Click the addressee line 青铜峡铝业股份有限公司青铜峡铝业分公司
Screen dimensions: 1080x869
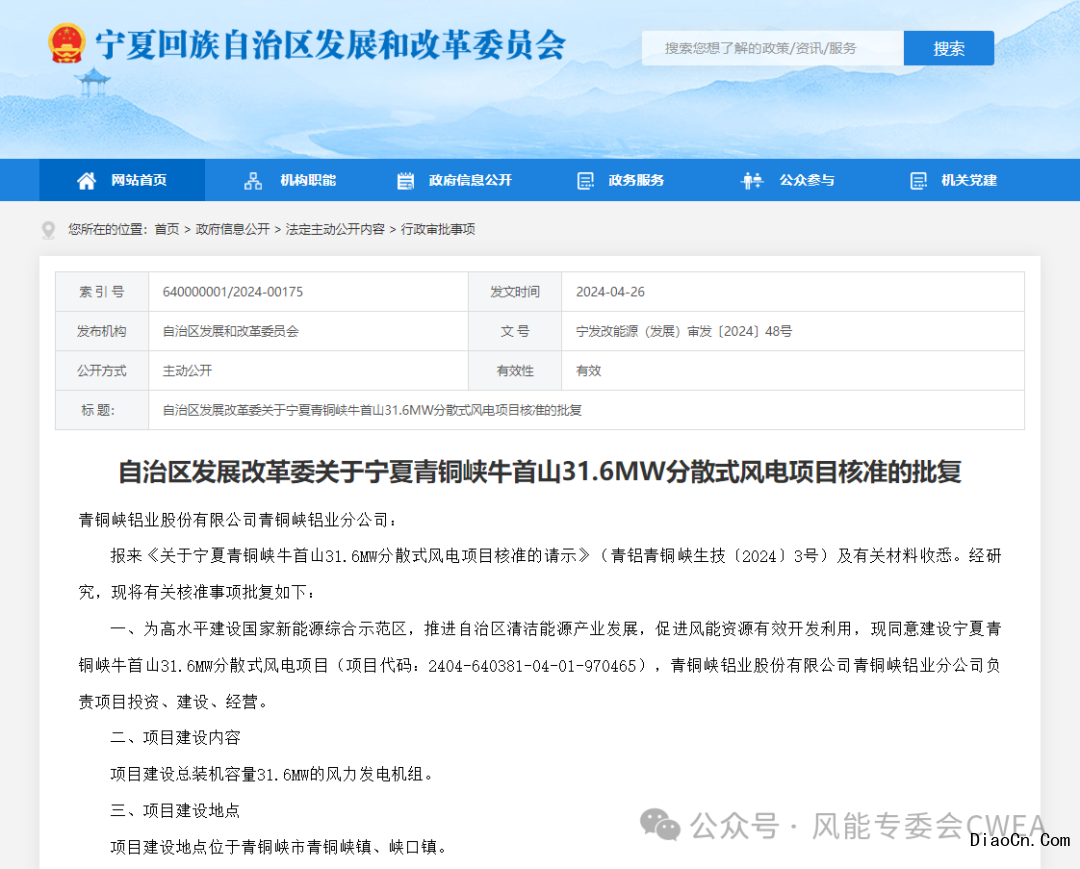[x=238, y=520]
